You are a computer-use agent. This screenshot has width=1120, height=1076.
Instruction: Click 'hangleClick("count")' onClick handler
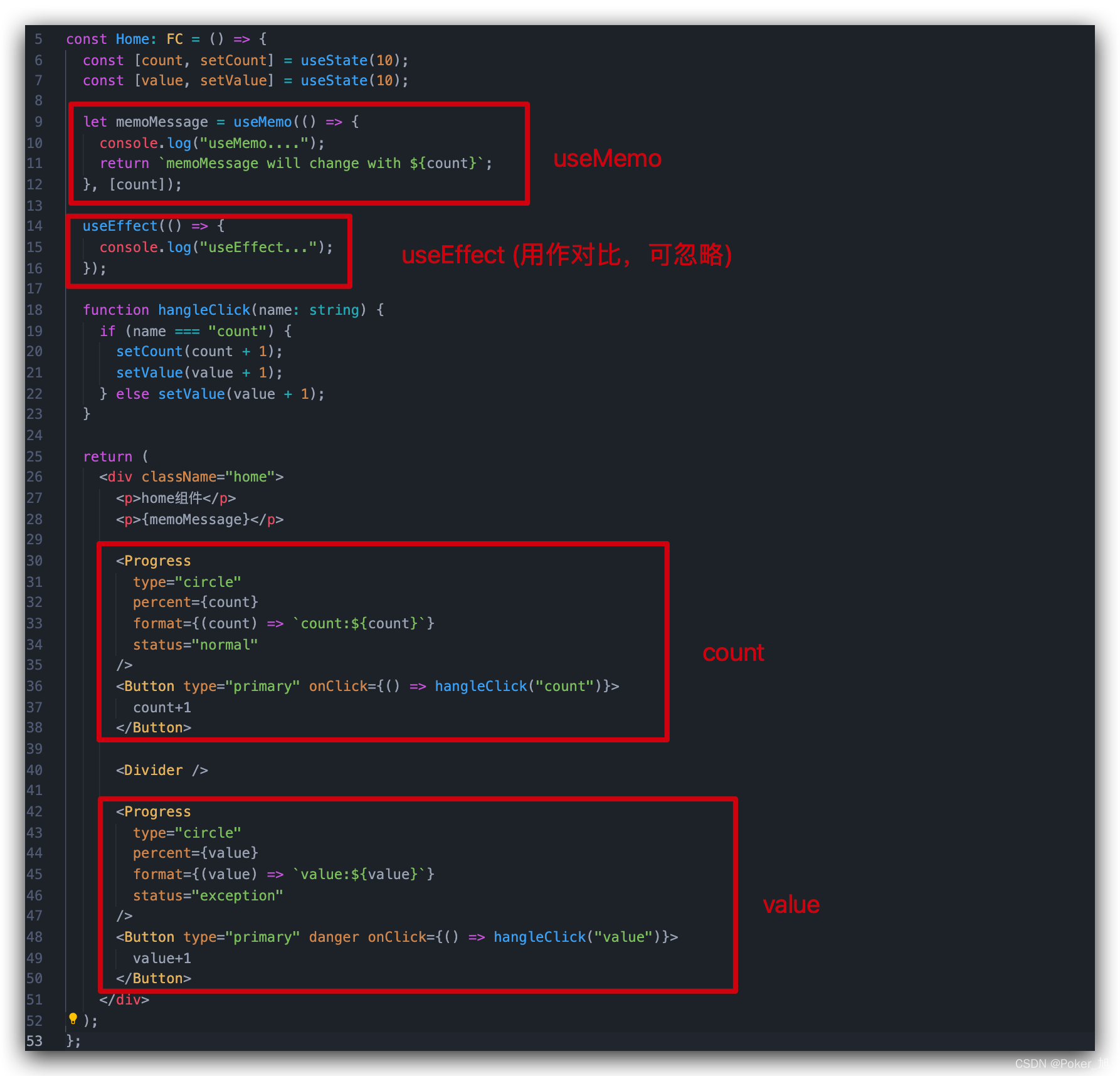point(519,686)
